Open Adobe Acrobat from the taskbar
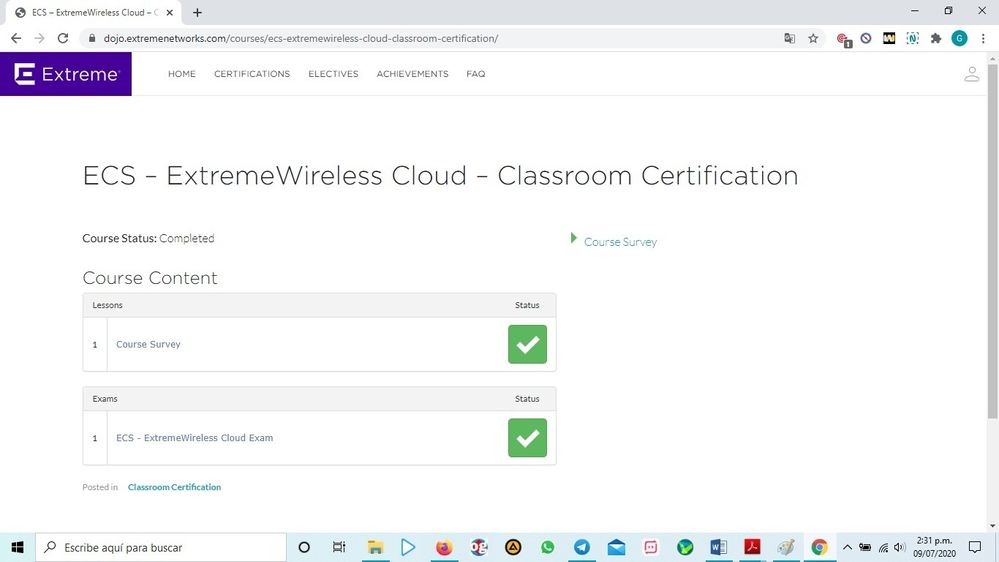Image resolution: width=999 pixels, height=562 pixels. click(x=752, y=547)
